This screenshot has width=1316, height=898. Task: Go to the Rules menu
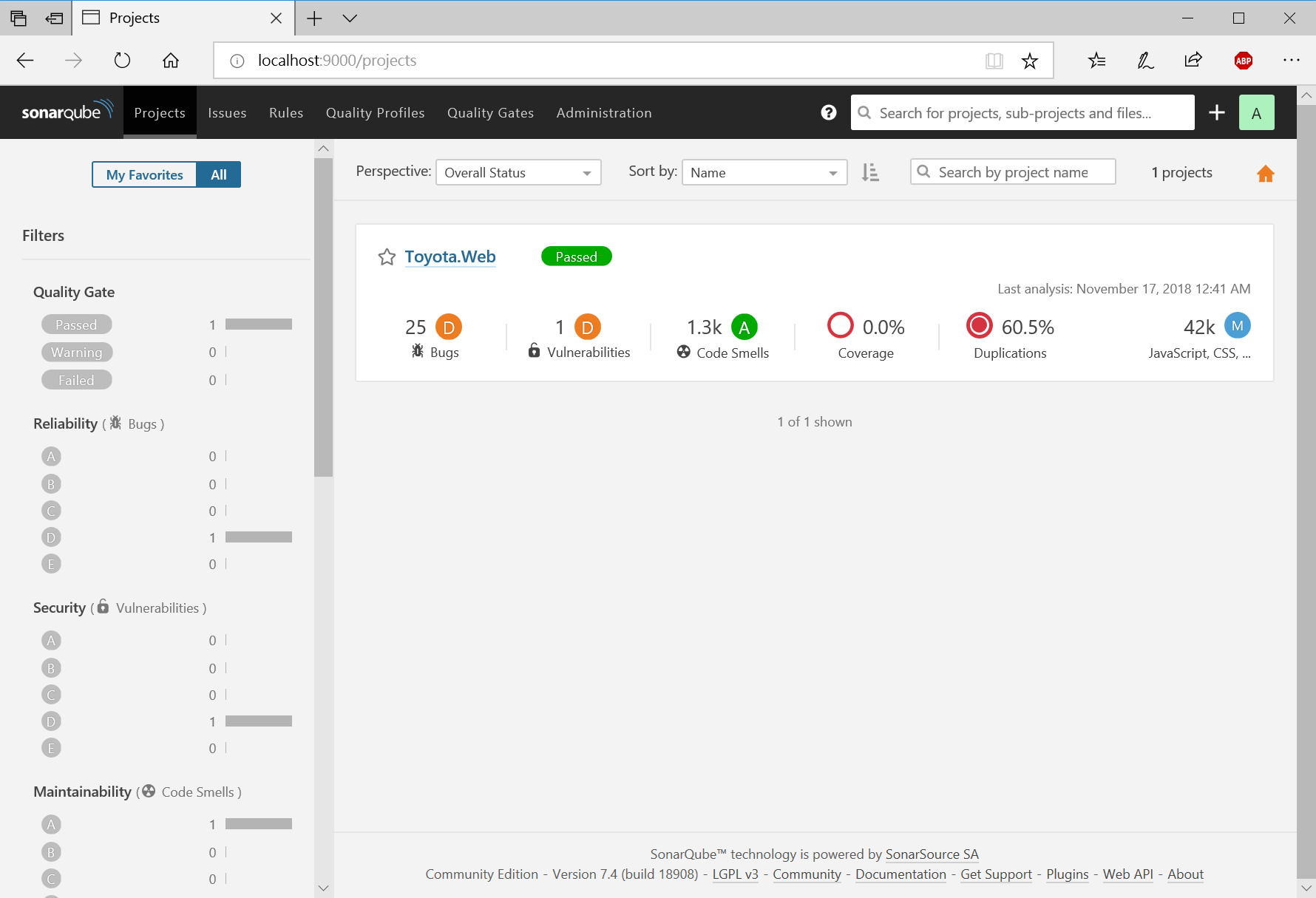click(286, 112)
